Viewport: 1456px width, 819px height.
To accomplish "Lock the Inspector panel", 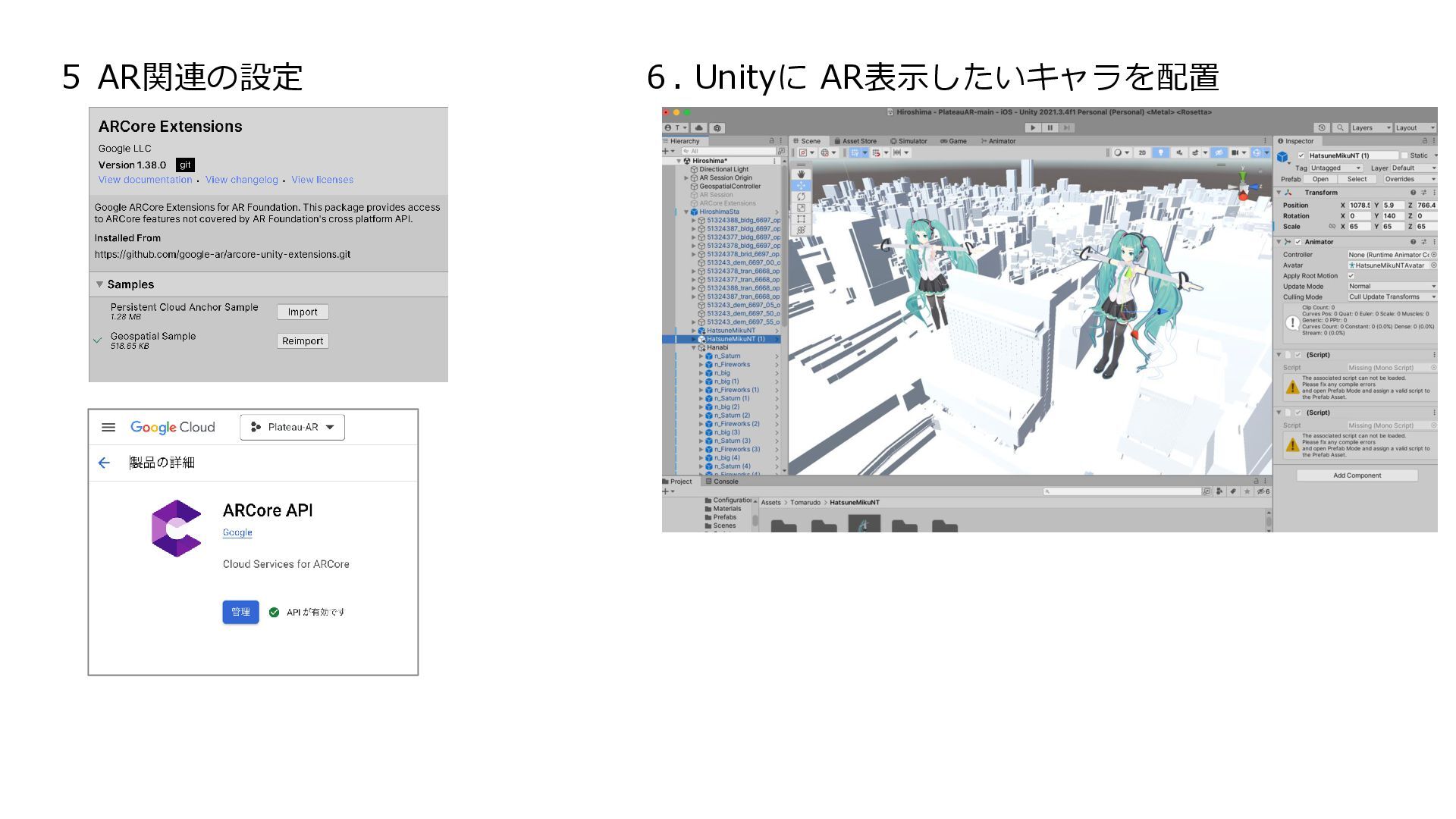I will pos(1423,141).
